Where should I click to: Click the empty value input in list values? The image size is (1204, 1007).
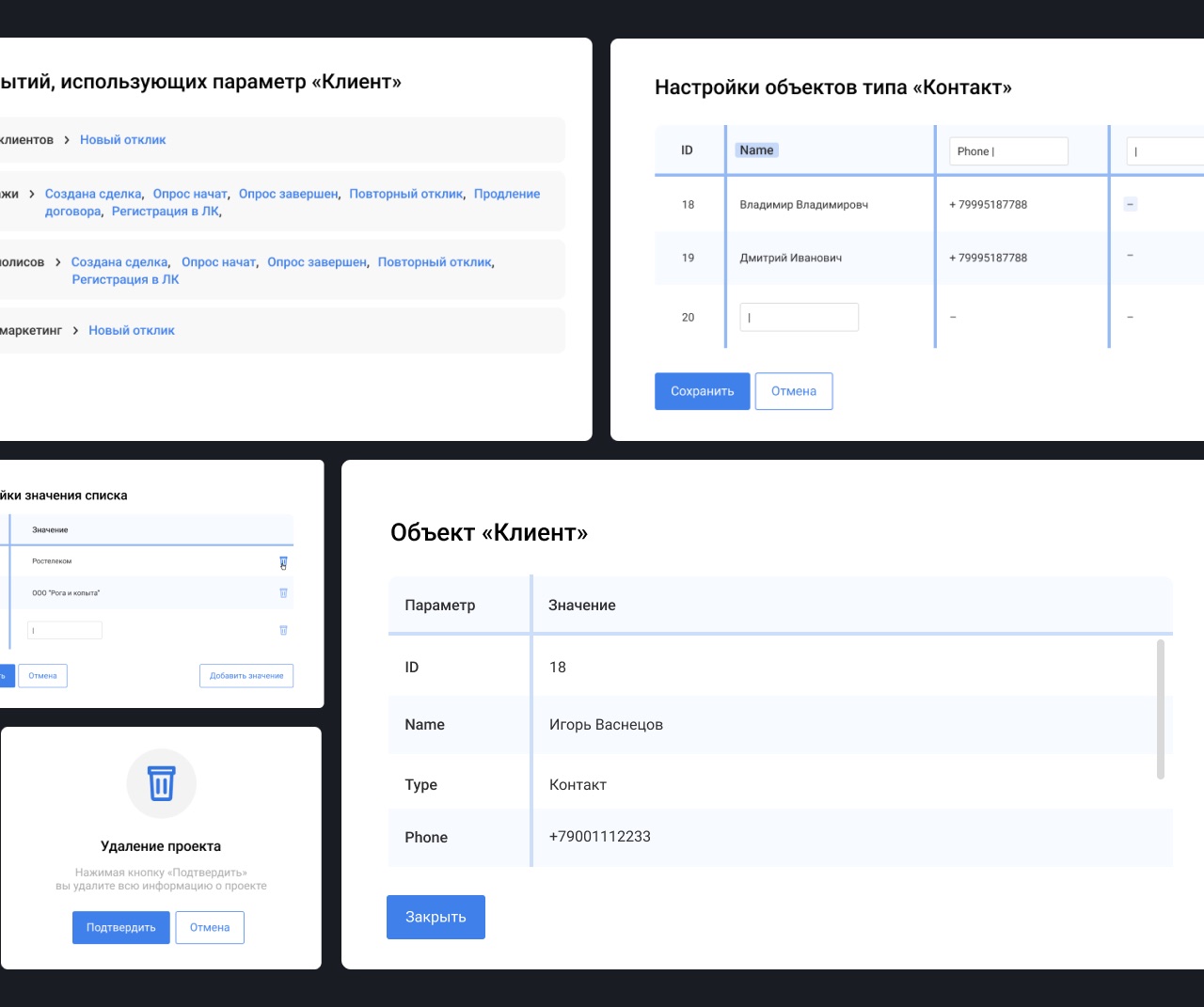(x=65, y=630)
